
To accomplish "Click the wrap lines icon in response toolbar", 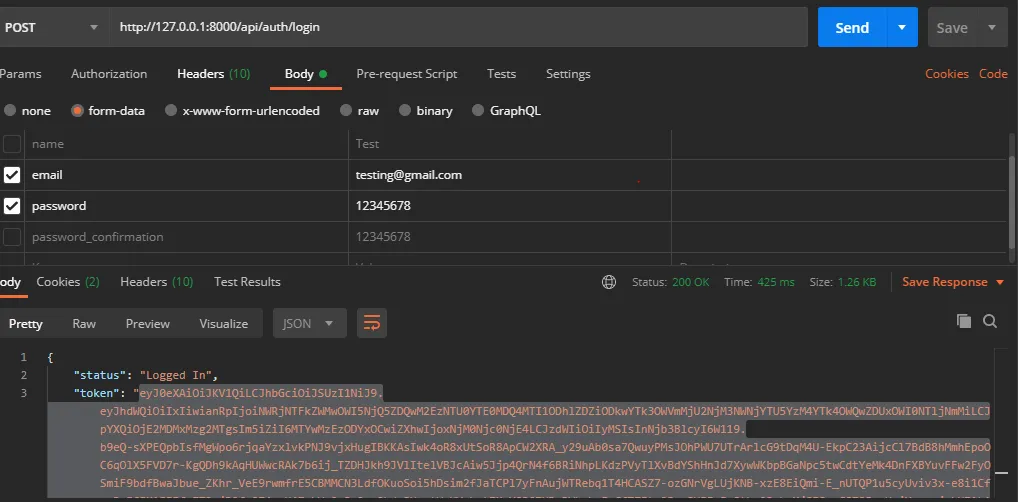I will tap(372, 323).
